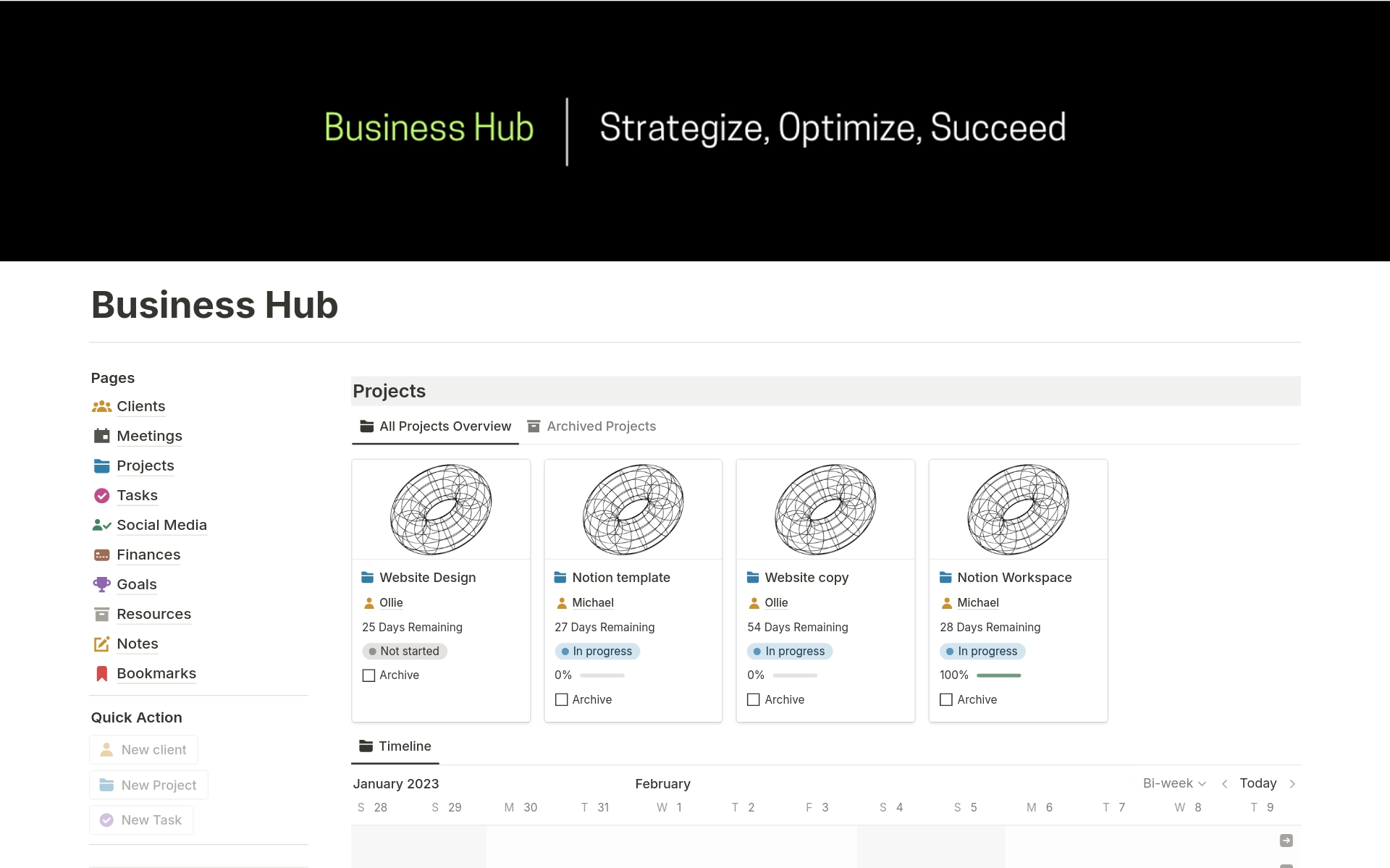Click the Clients people icon in the sidebar
The width and height of the screenshot is (1390, 868).
pyautogui.click(x=101, y=406)
